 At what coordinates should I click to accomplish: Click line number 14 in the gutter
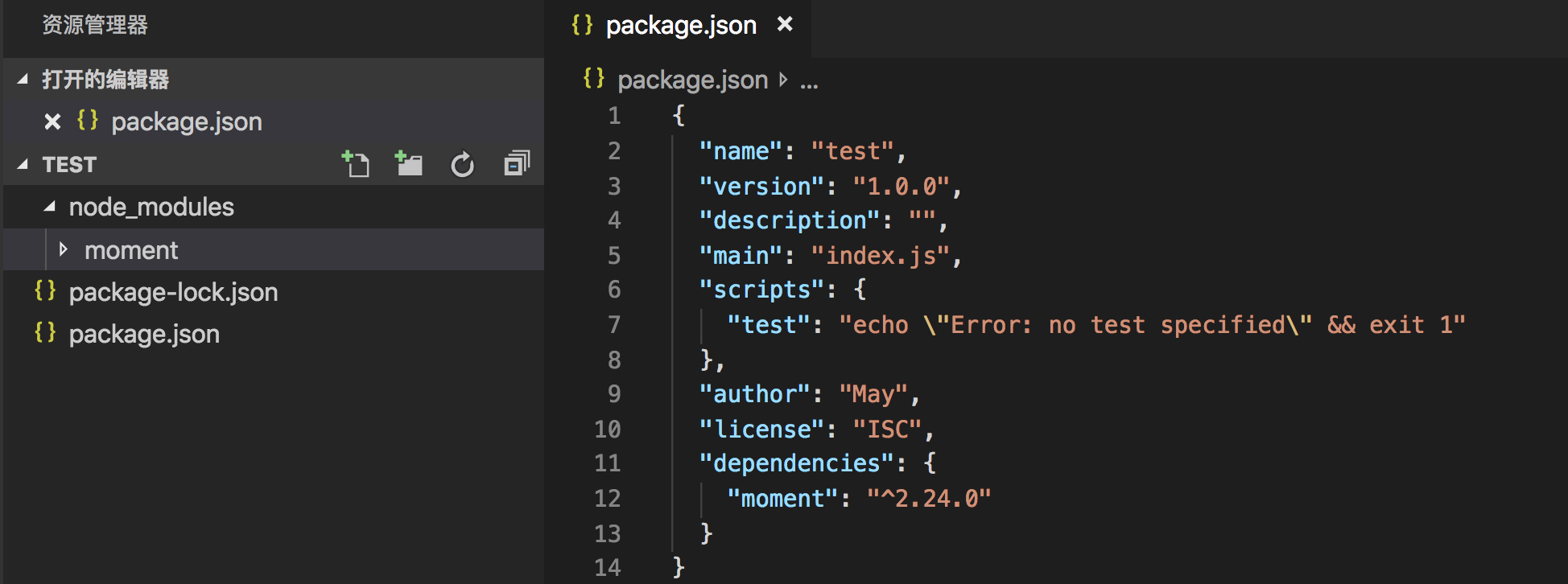607,568
